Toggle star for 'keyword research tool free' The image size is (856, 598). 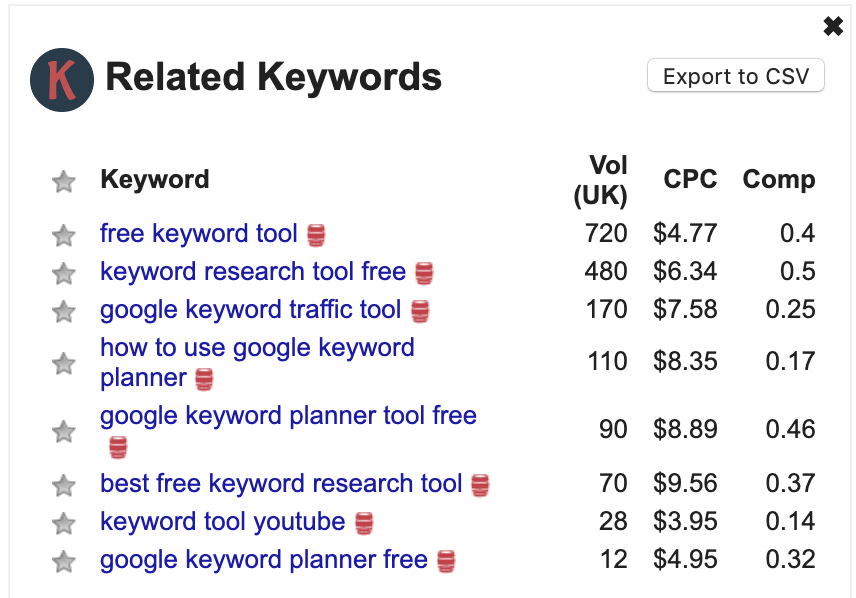click(64, 274)
